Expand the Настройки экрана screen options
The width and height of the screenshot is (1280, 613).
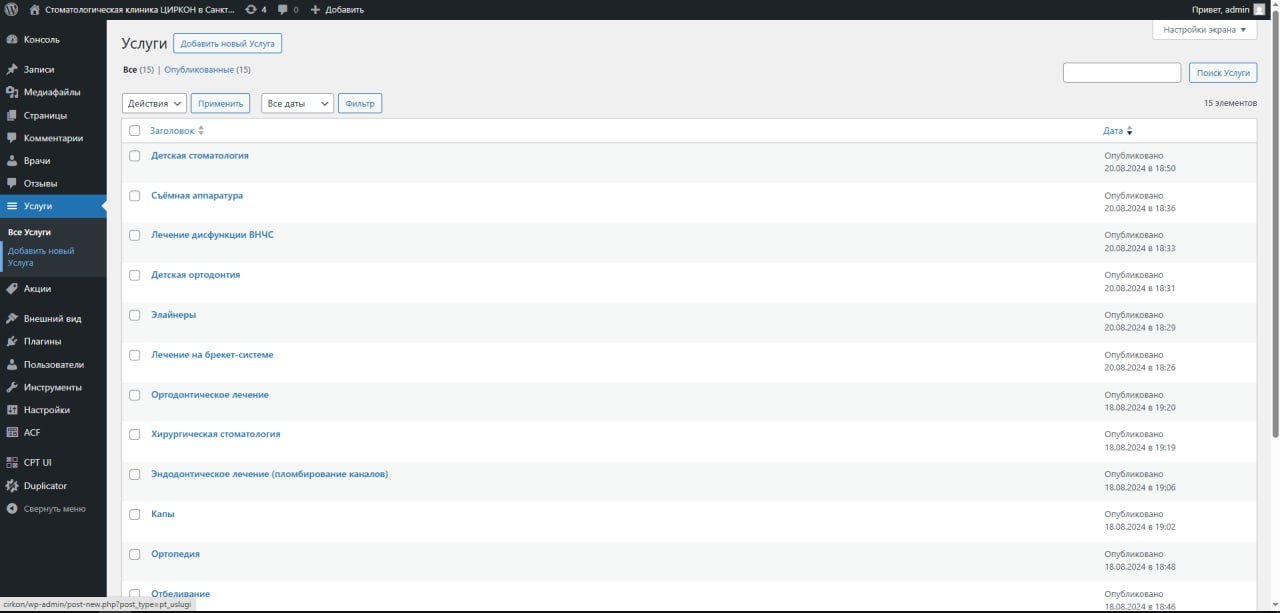1205,30
